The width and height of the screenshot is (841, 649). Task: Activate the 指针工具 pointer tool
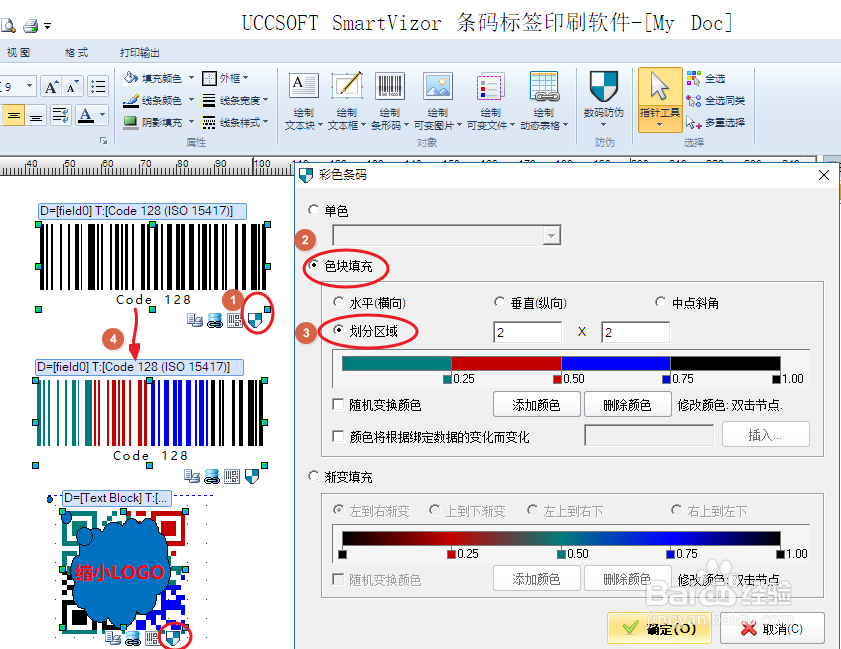(660, 100)
